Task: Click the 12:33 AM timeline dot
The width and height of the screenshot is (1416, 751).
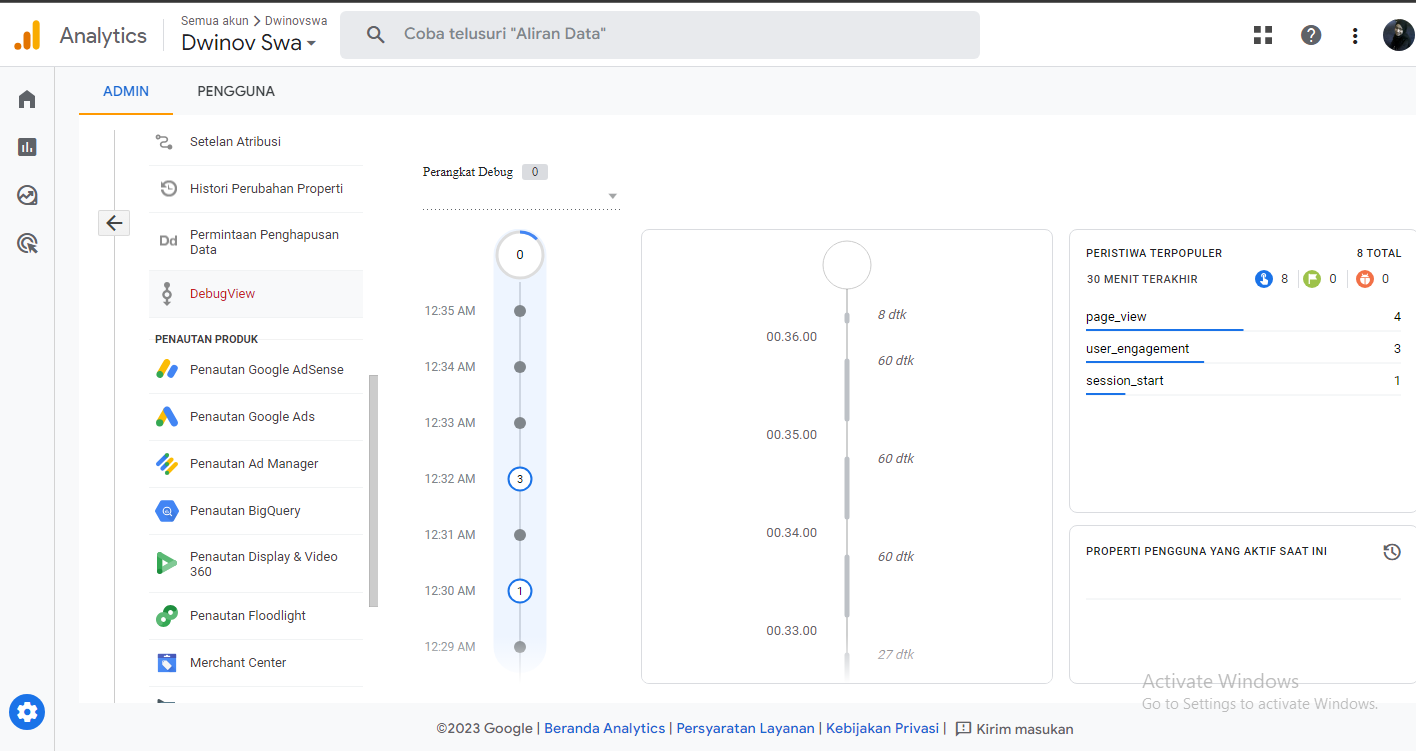Action: click(519, 423)
